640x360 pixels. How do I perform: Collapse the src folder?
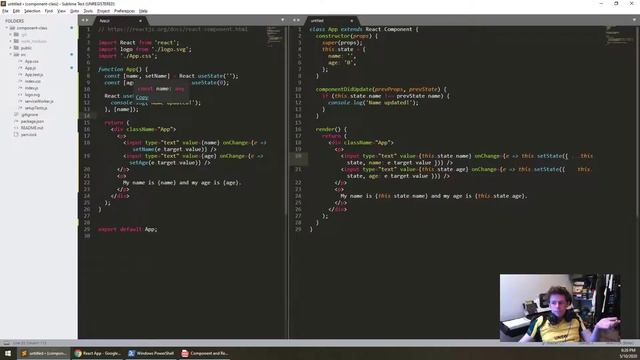click(x=11, y=54)
